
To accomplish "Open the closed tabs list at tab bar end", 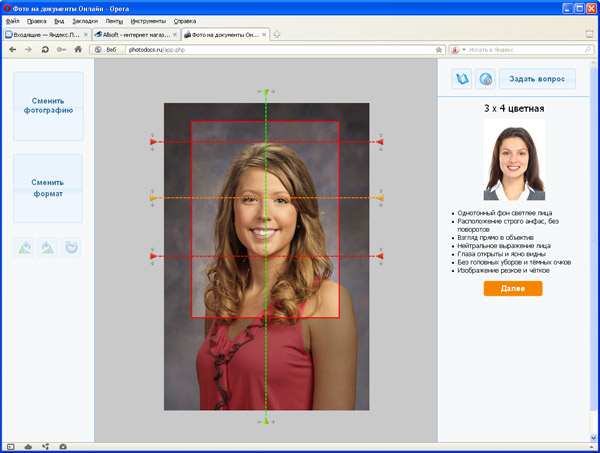I will (x=589, y=34).
